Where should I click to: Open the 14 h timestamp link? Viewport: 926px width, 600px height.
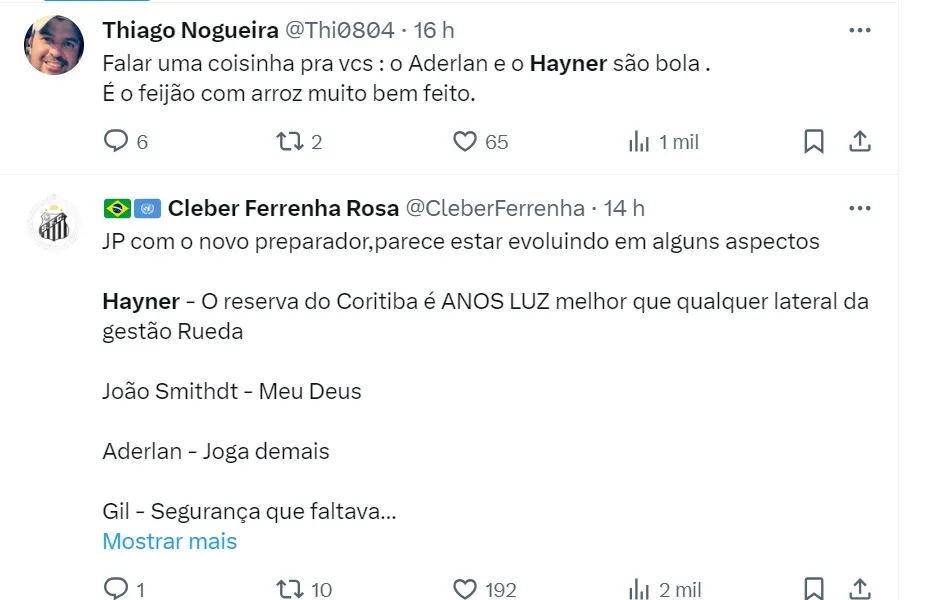625,208
